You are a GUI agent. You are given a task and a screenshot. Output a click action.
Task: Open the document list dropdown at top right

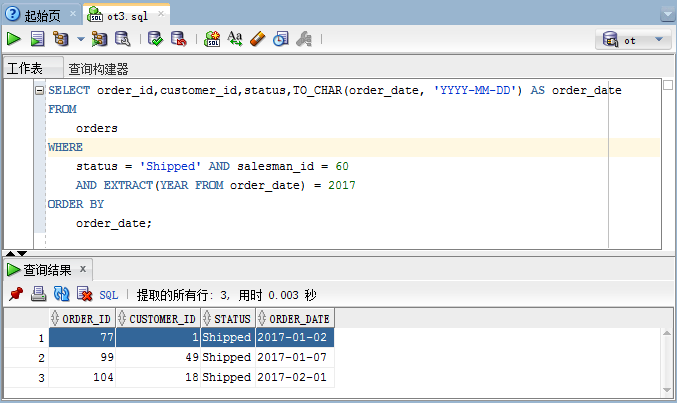point(667,14)
